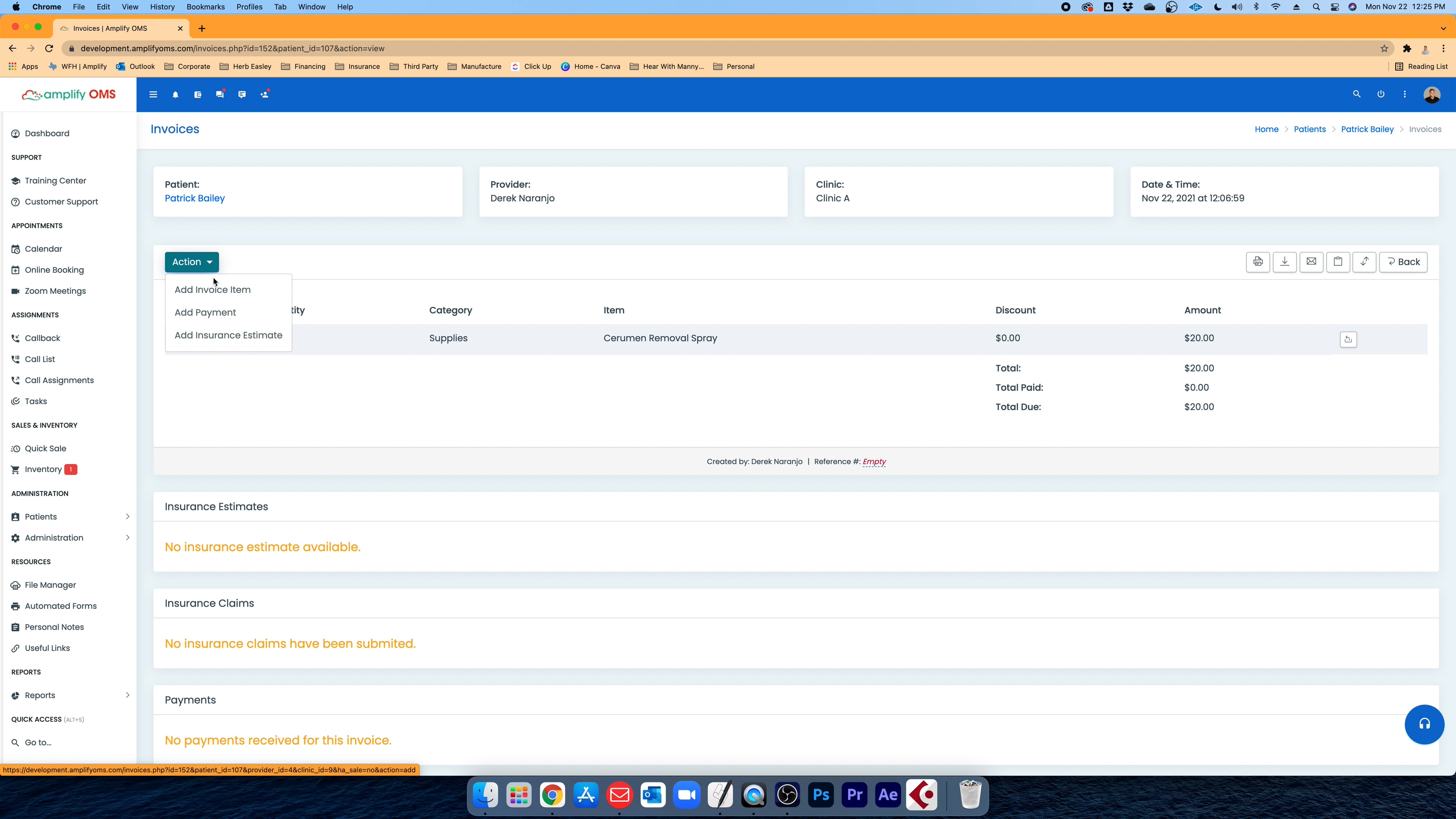Print the invoice using the printer icon
1456x819 pixels.
tap(1258, 262)
